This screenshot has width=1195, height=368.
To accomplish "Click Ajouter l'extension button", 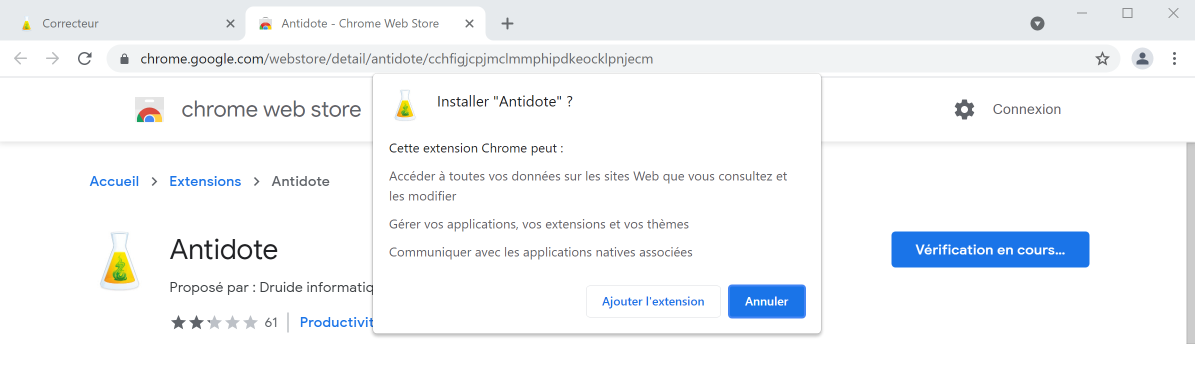I will point(653,301).
